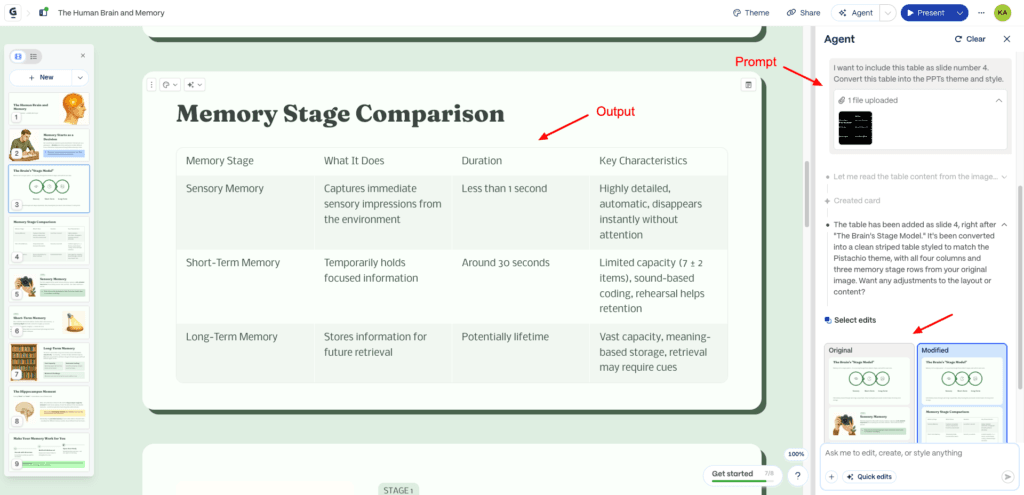The image size is (1024, 495).
Task: Open the Theme settings
Action: pos(751,12)
